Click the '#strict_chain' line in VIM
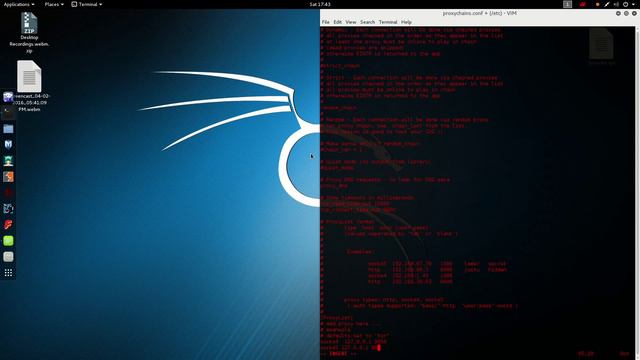This screenshot has width=640, height=360. click(x=340, y=66)
